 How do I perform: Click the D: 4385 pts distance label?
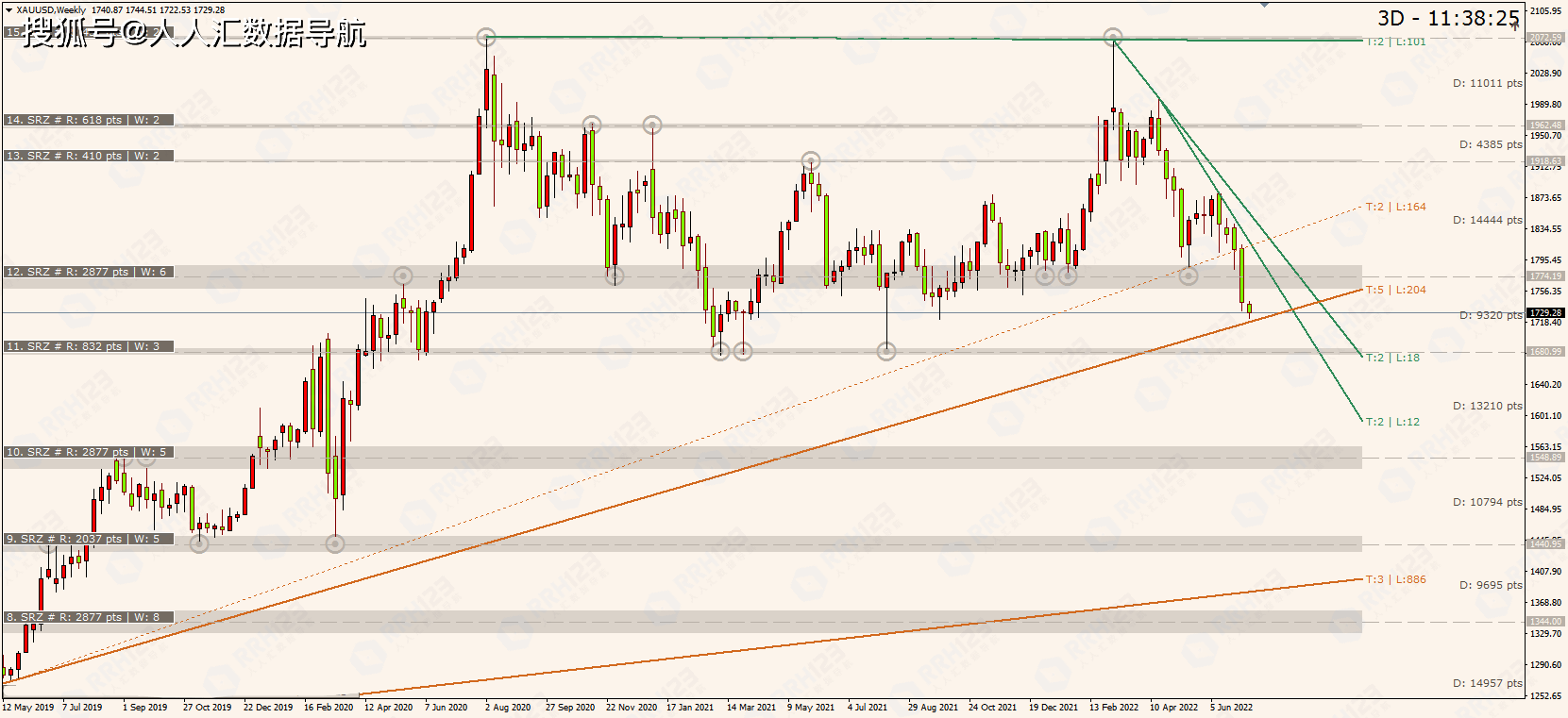[1491, 144]
